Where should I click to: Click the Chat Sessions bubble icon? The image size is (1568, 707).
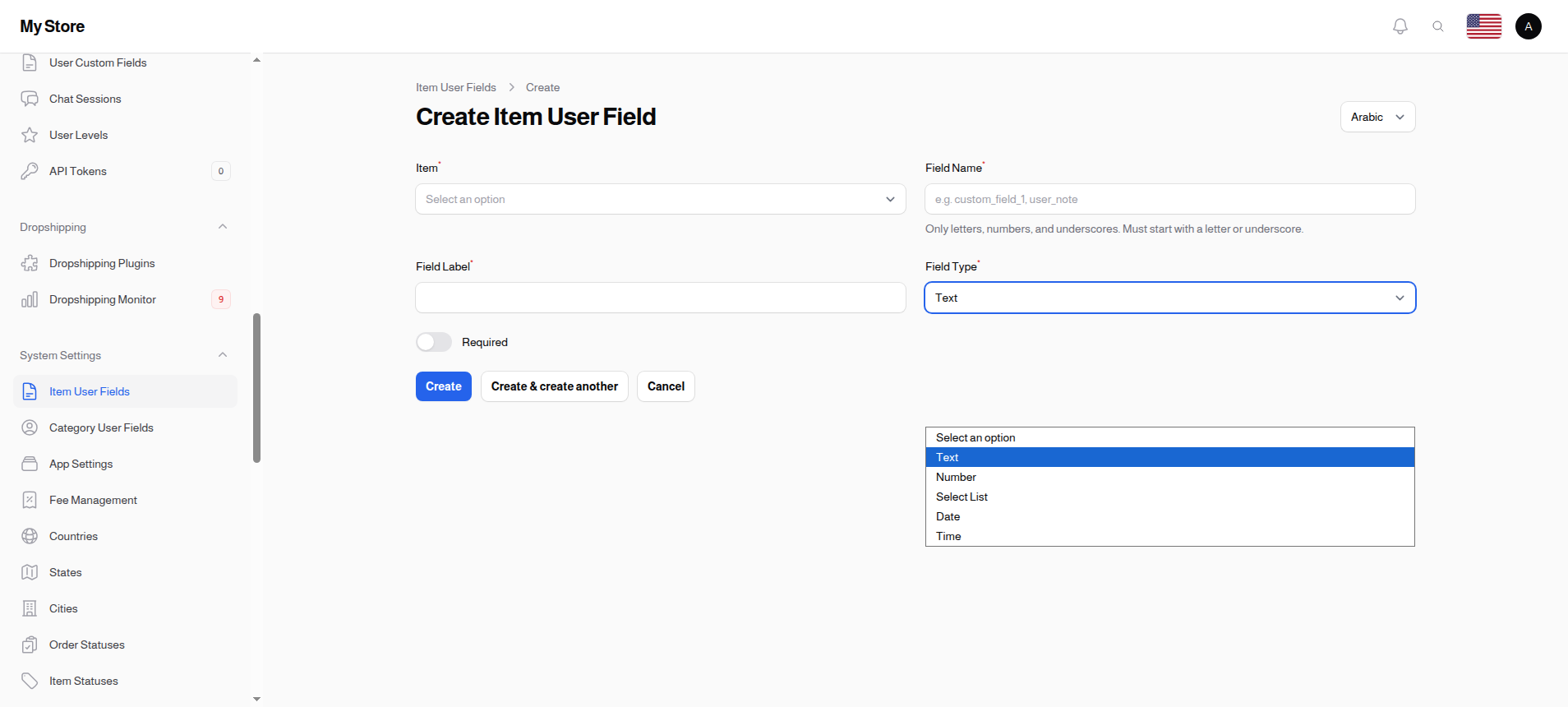coord(30,99)
